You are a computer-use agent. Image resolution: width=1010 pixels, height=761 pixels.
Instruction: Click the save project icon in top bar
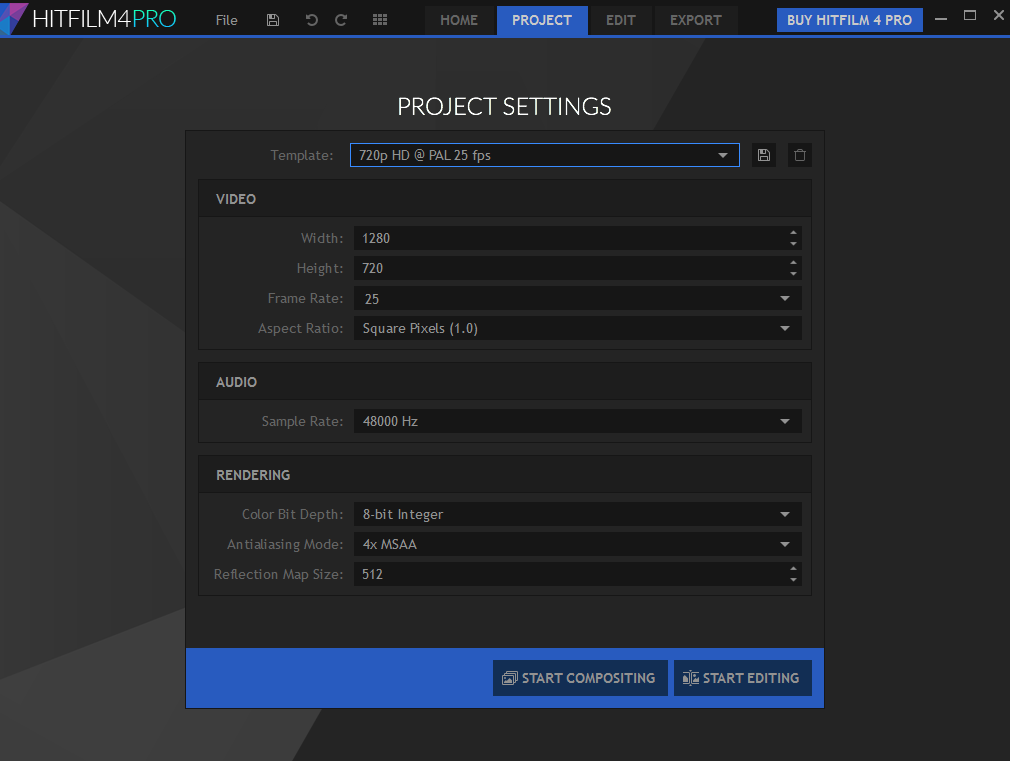pos(273,20)
